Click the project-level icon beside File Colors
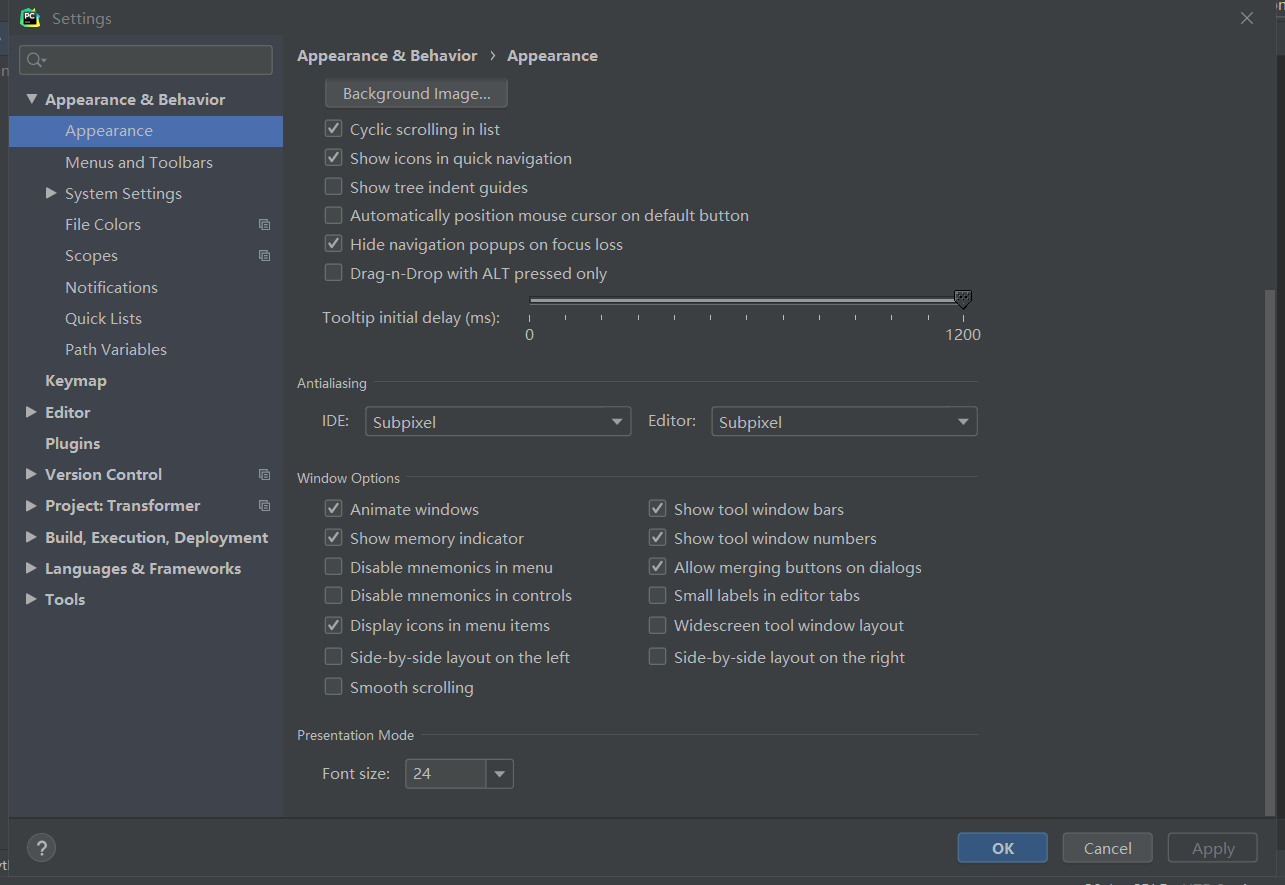Screen dimensions: 1285x885 (x=264, y=225)
